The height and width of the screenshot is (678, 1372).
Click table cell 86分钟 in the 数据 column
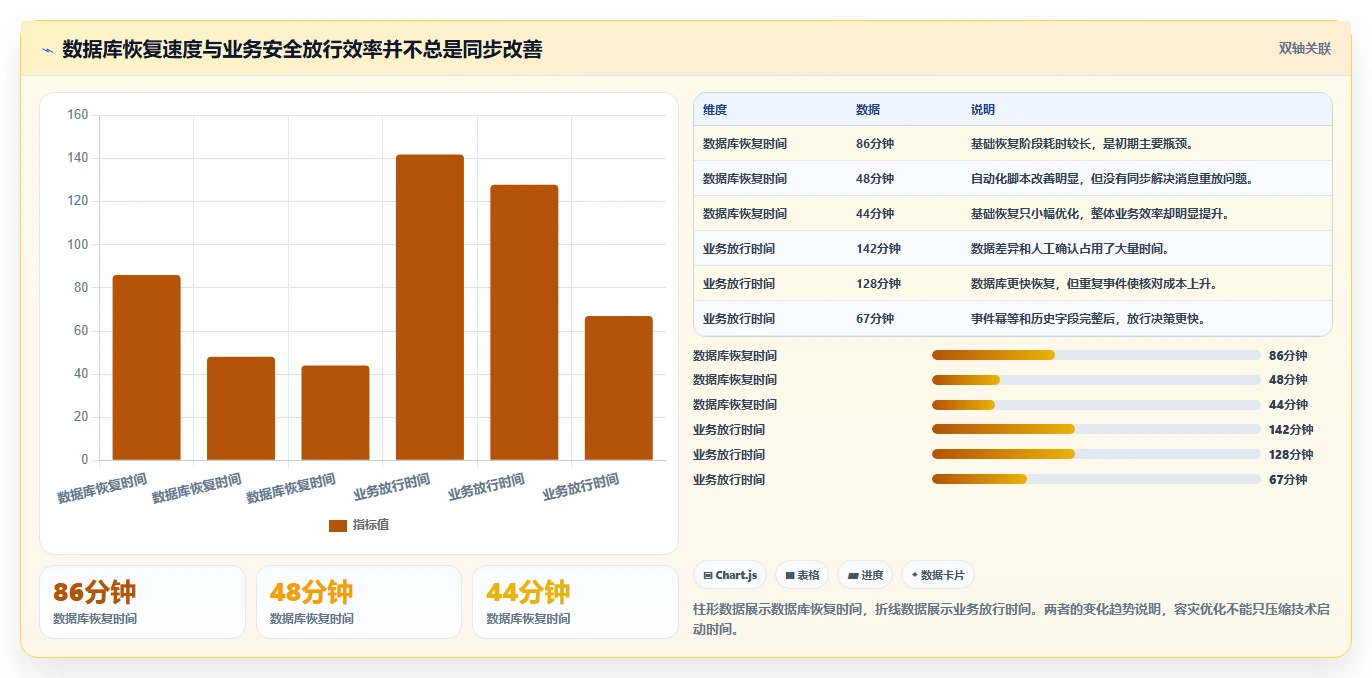pyautogui.click(x=875, y=144)
